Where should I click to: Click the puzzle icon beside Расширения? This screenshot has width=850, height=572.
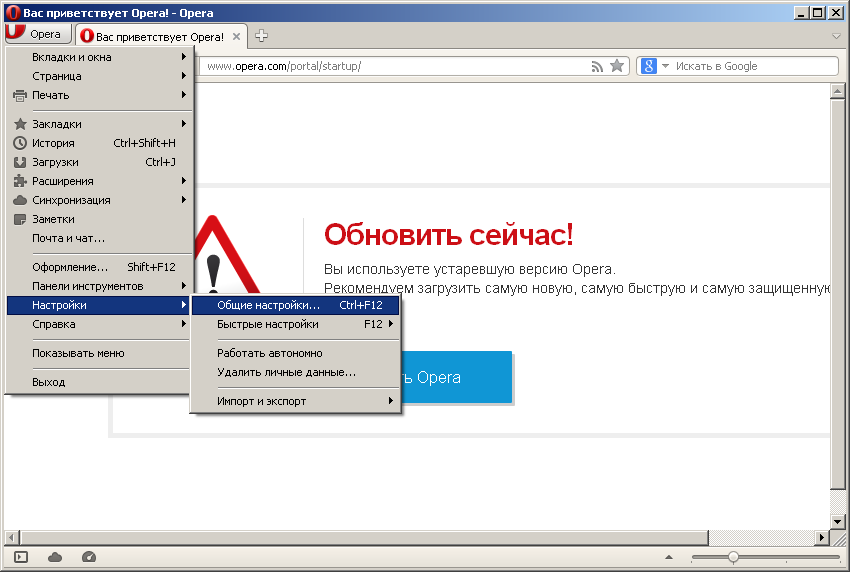pyautogui.click(x=20, y=181)
